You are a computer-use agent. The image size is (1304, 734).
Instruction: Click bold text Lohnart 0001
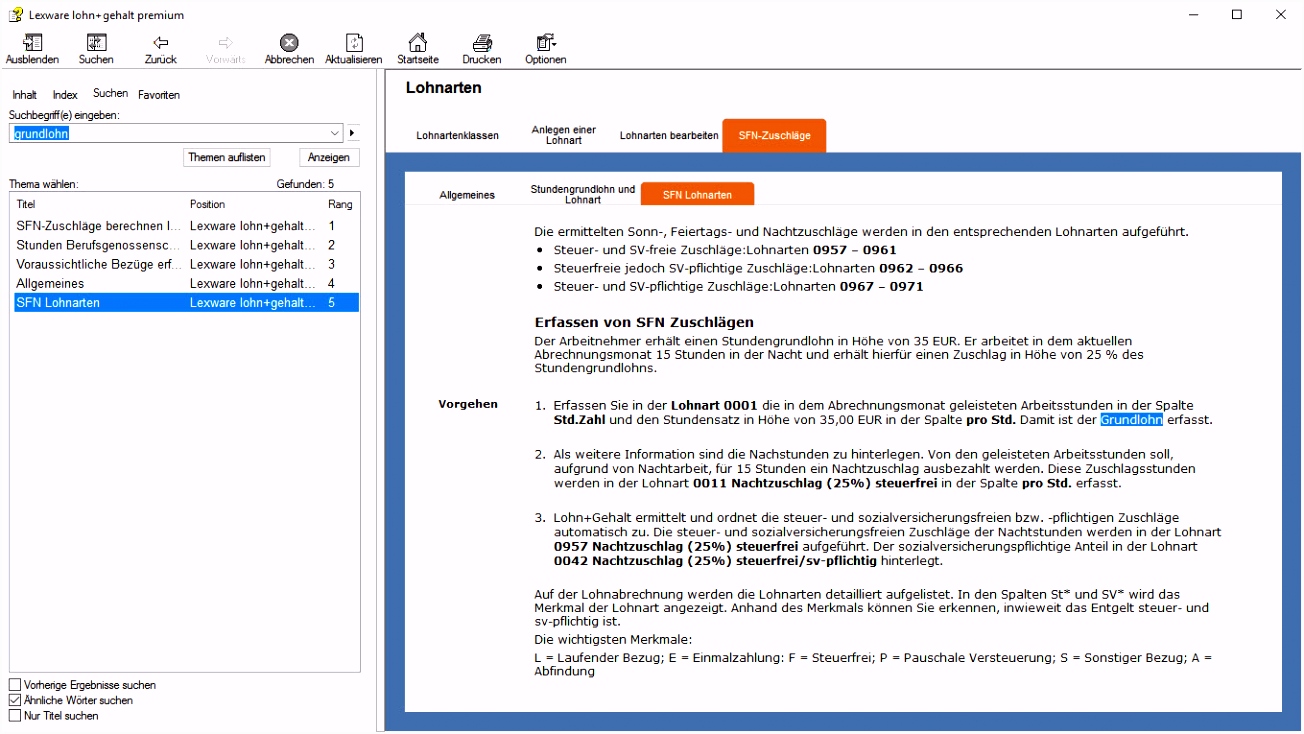(x=716, y=405)
